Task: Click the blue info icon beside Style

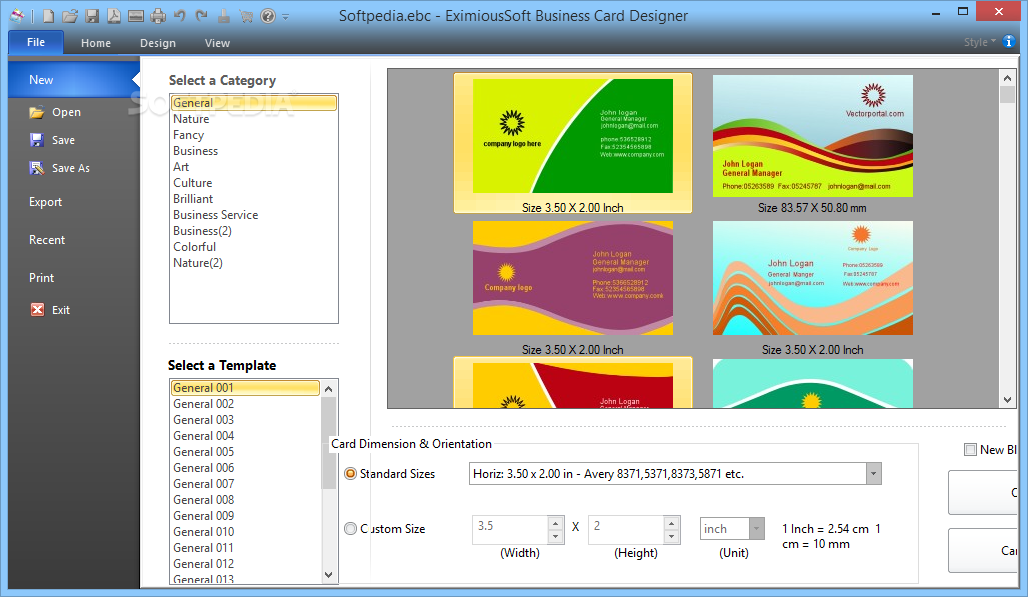Action: (1009, 41)
